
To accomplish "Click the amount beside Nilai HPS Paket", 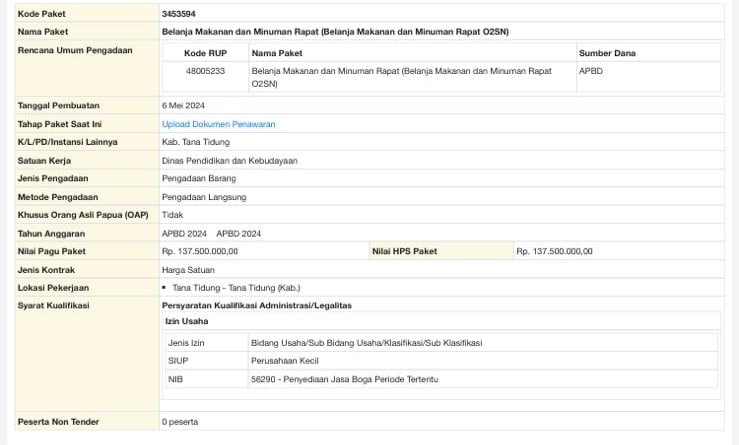I will pyautogui.click(x=554, y=251).
